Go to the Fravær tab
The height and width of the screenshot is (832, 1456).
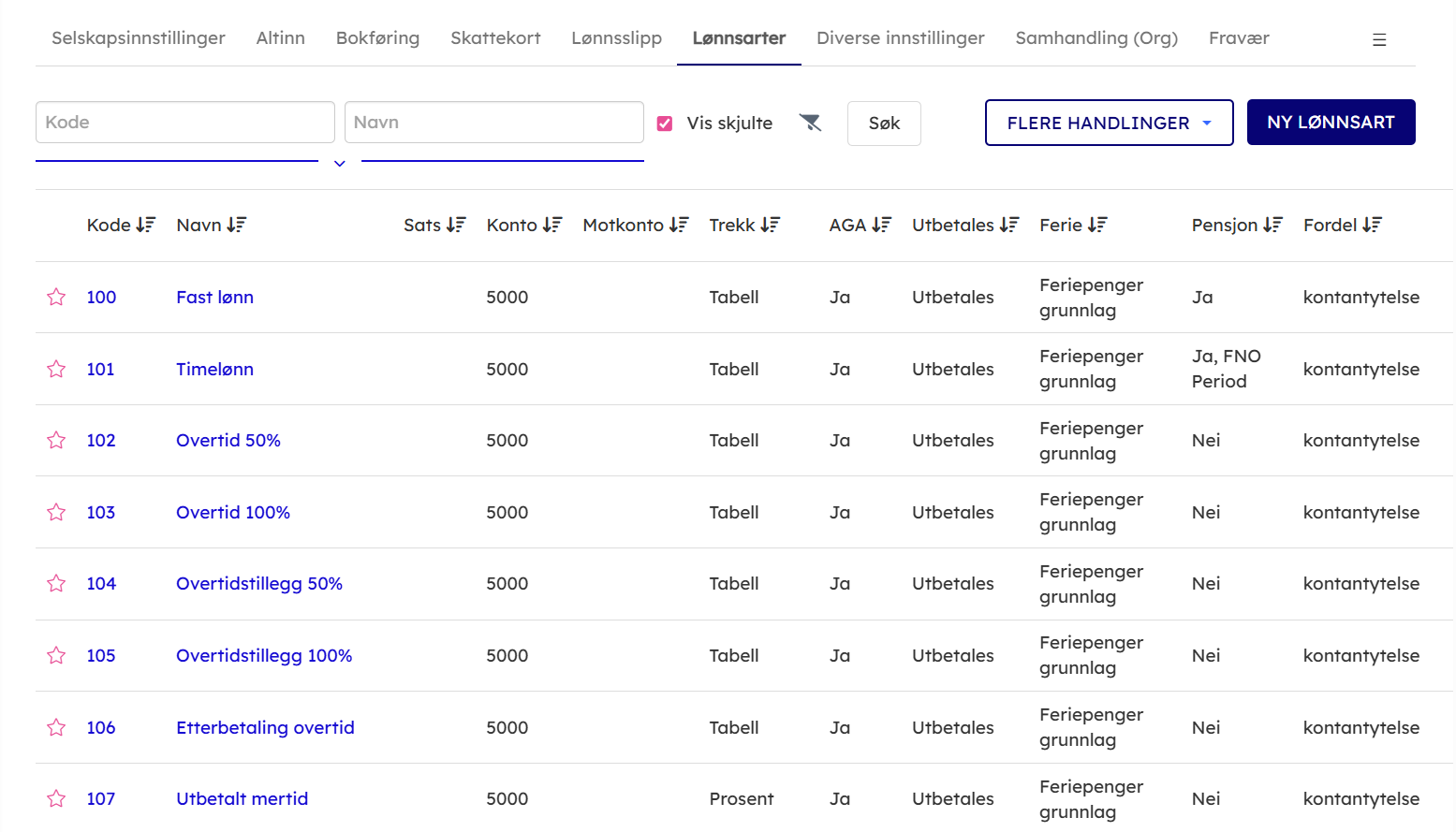(1238, 38)
